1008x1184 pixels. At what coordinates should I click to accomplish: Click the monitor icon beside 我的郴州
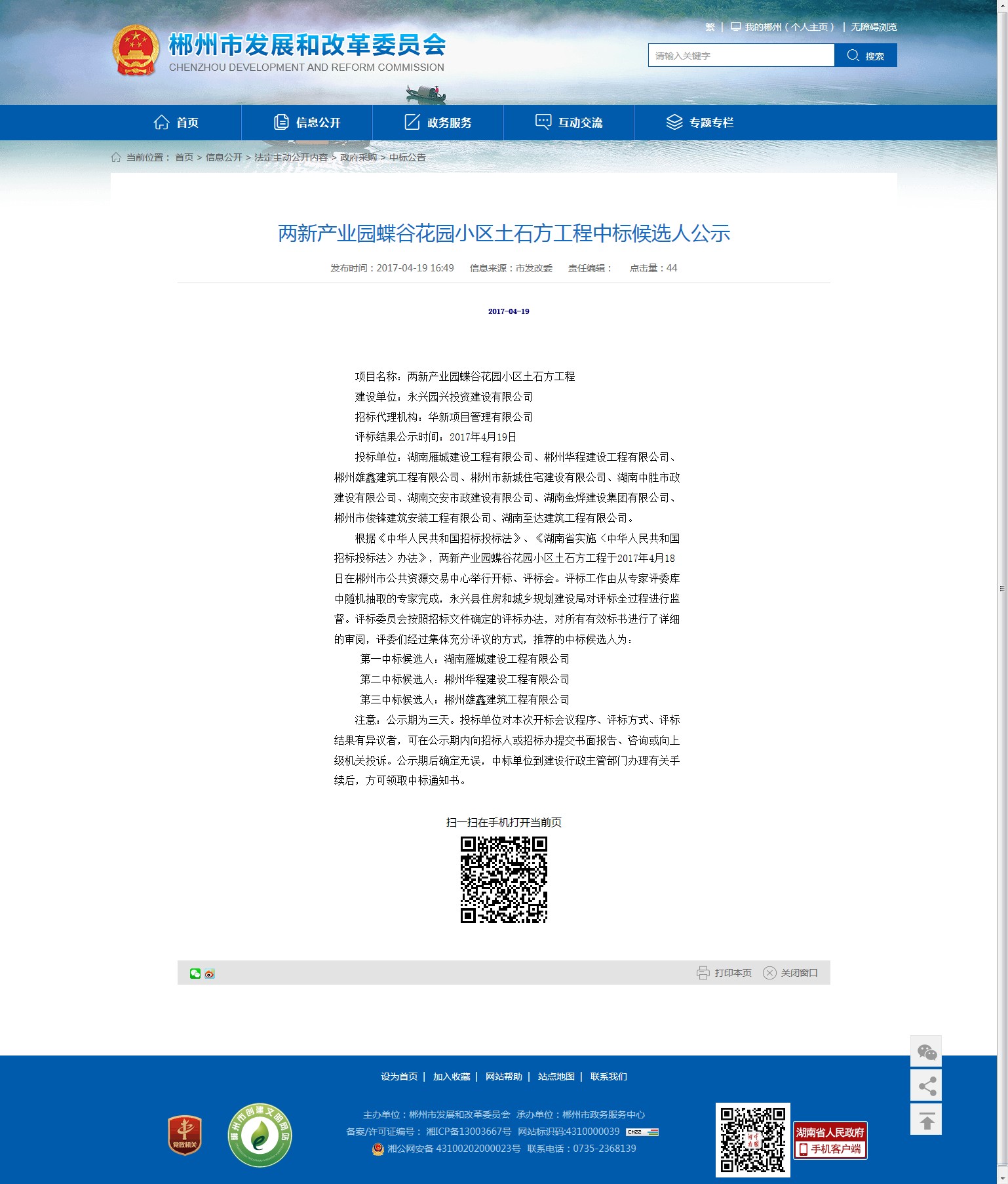[736, 27]
